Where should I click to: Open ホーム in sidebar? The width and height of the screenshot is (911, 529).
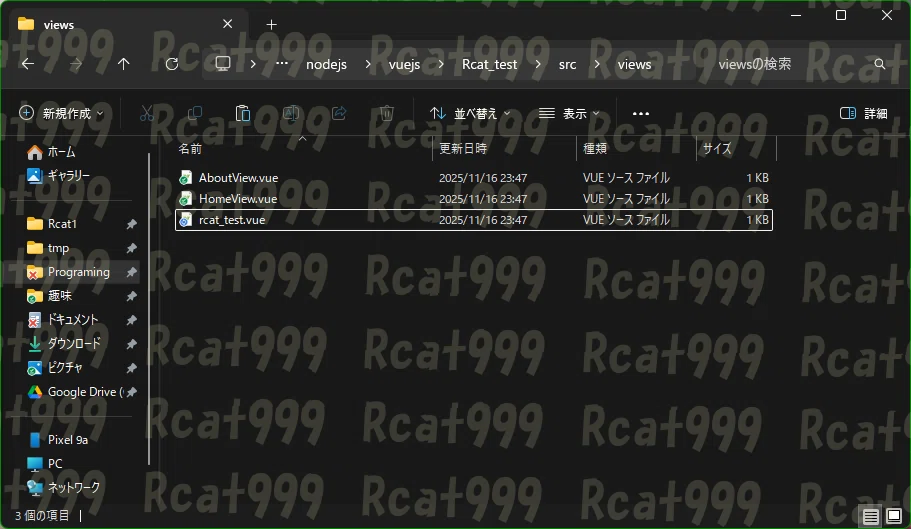(x=51, y=152)
